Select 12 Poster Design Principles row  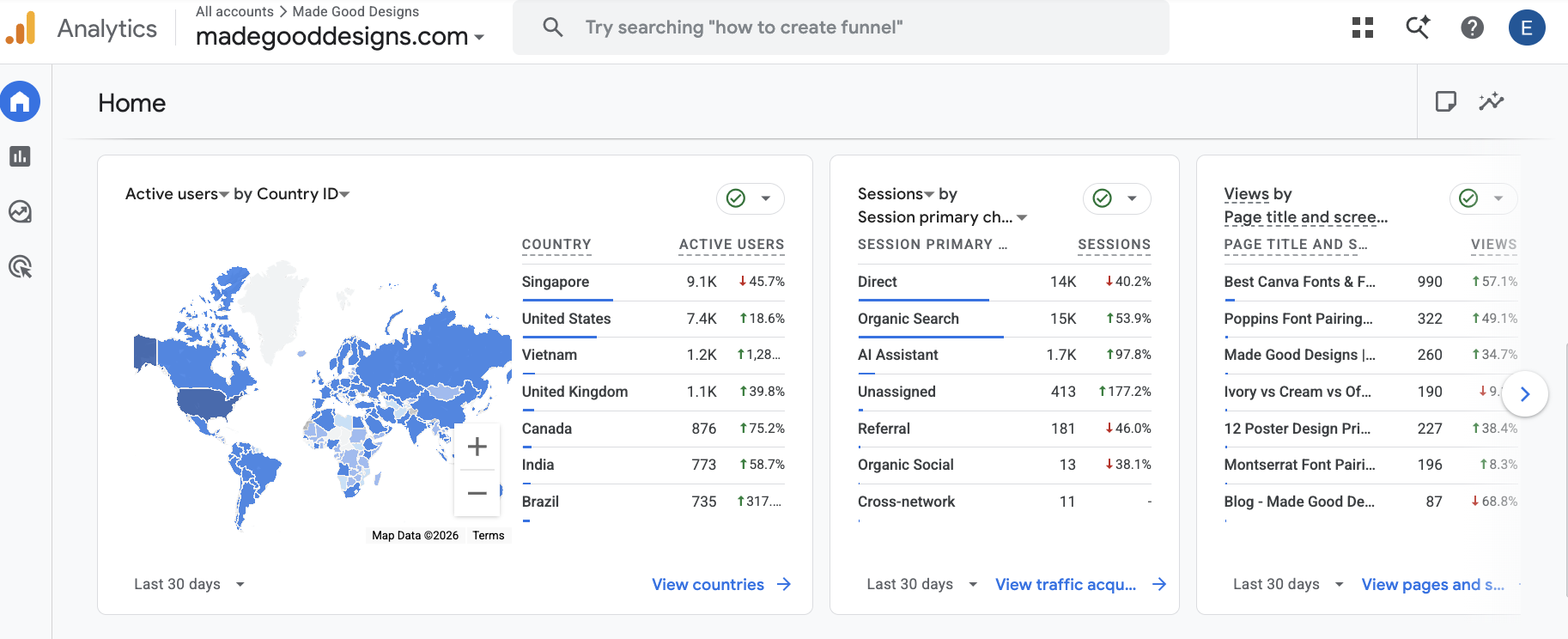(x=1371, y=429)
